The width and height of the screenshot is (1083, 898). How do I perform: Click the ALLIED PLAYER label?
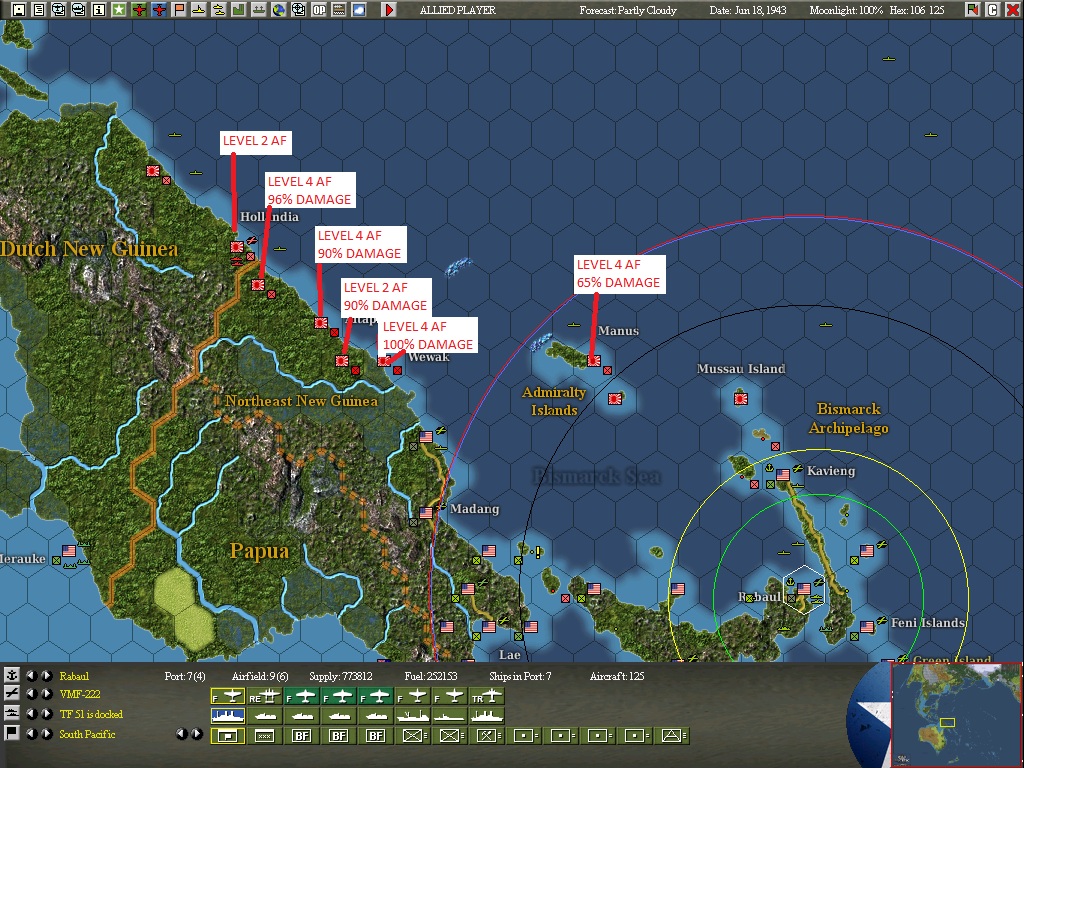click(x=458, y=10)
